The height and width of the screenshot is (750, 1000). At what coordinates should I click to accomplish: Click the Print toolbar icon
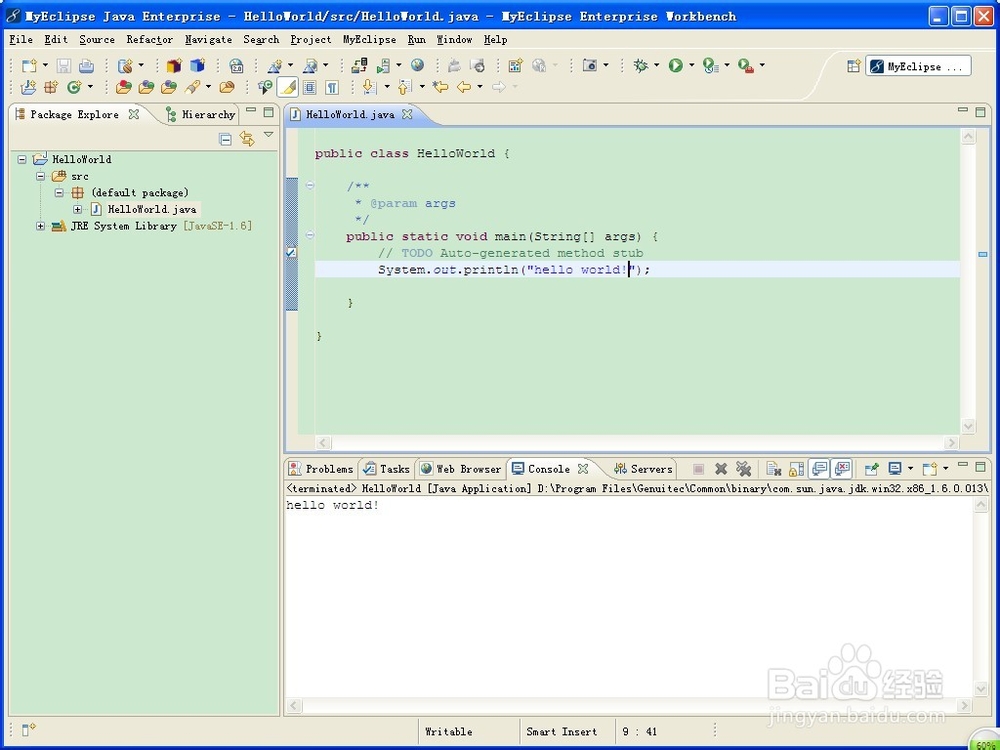(86, 65)
